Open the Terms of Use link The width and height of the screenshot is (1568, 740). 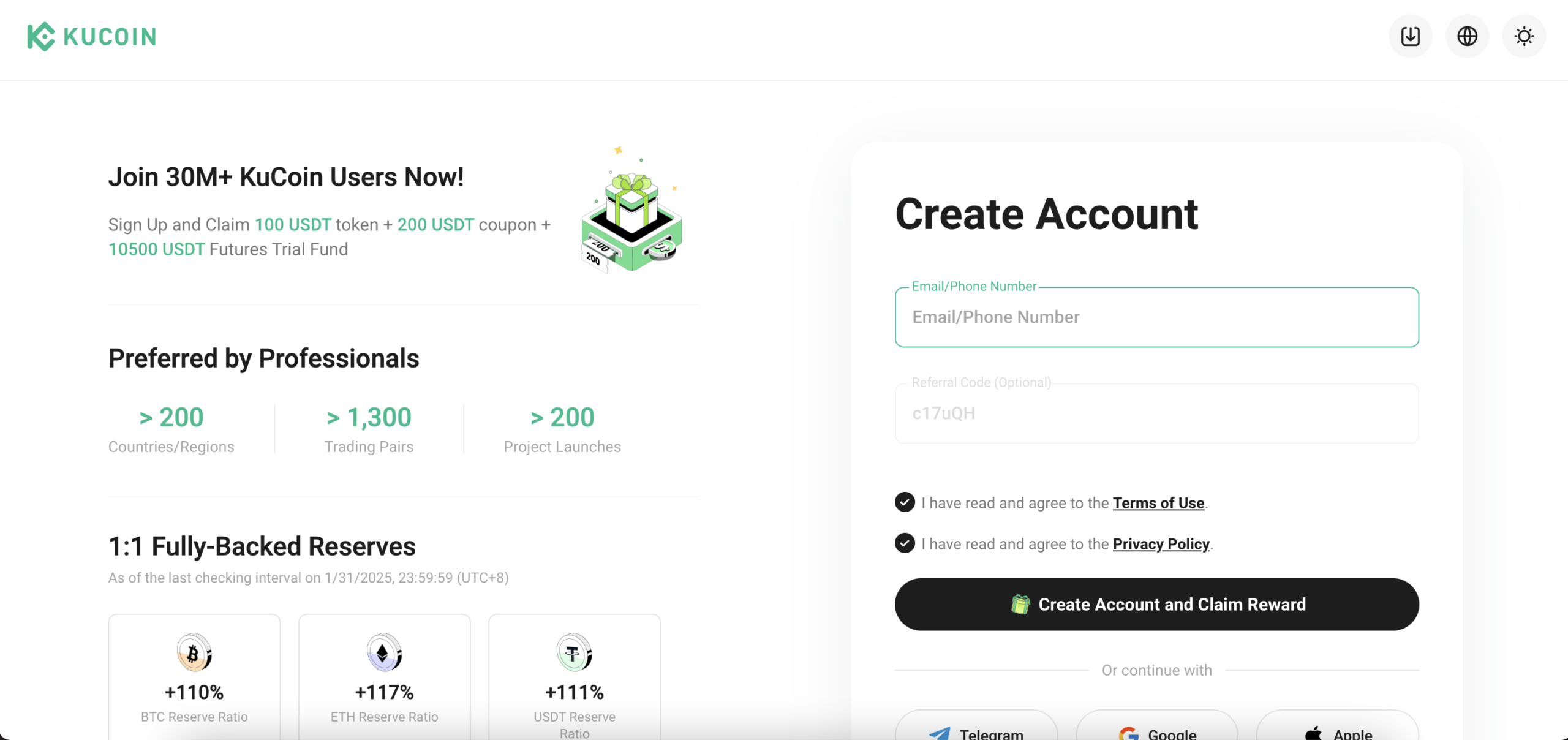click(1158, 503)
